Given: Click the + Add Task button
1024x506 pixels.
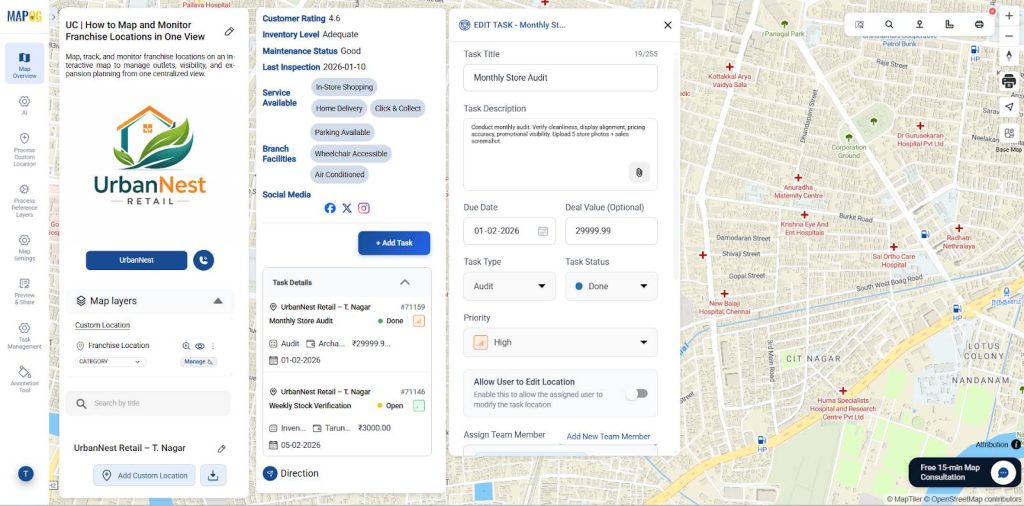Looking at the screenshot, I should [394, 243].
